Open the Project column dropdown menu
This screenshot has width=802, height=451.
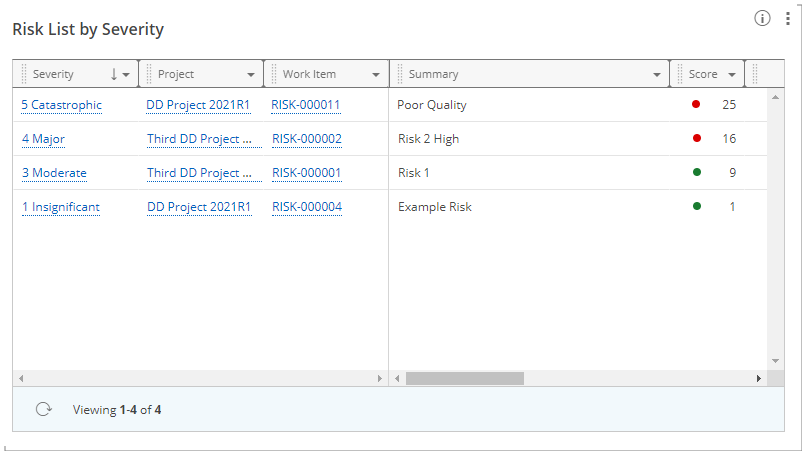click(x=250, y=75)
